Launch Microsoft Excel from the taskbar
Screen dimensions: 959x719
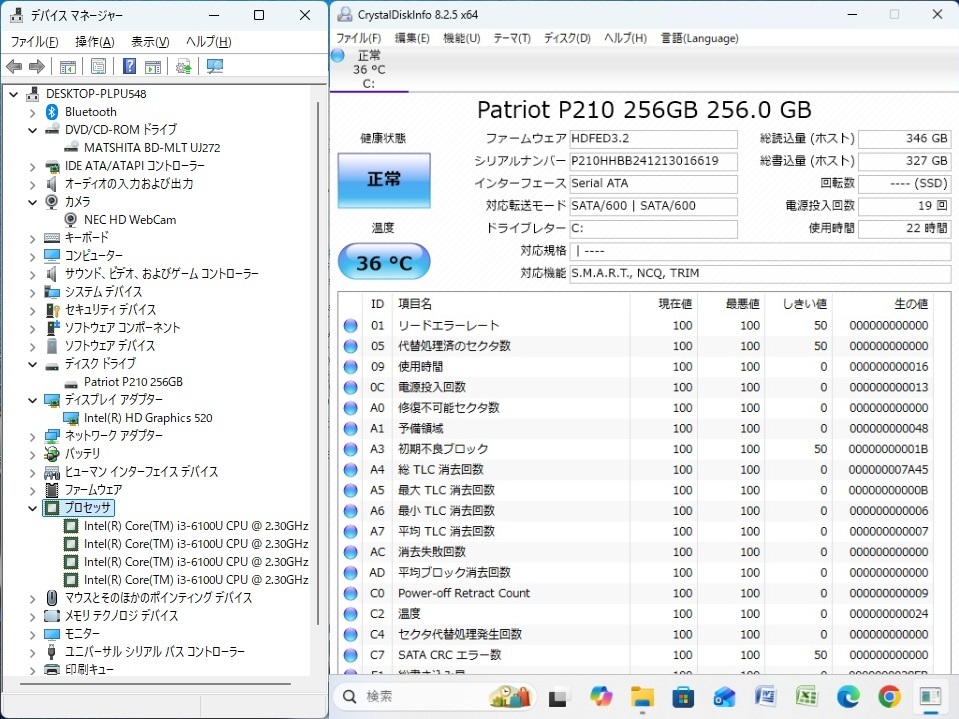point(807,696)
